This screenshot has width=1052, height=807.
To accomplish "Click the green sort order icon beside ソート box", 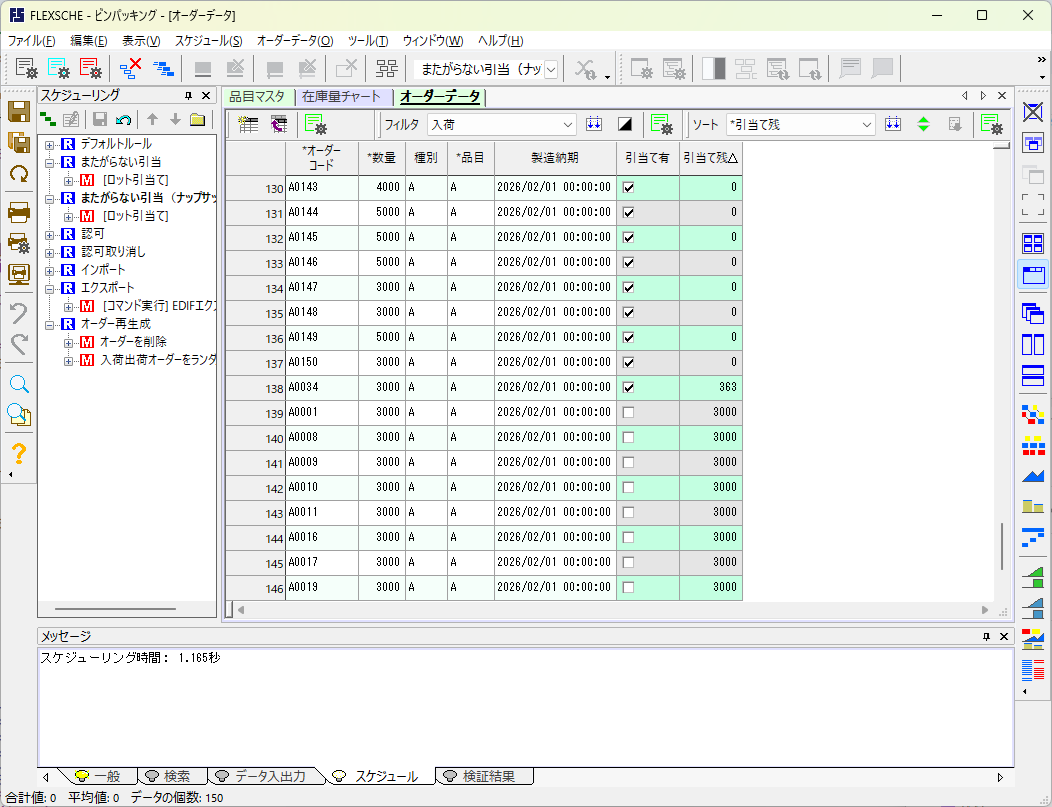I will pos(922,123).
